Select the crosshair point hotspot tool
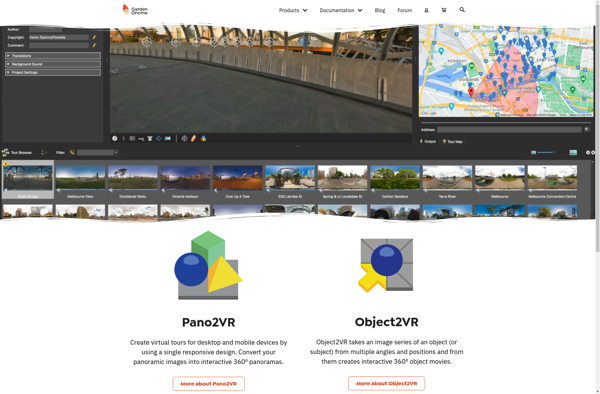Viewport: 600px width, 394px height. pyautogui.click(x=184, y=138)
